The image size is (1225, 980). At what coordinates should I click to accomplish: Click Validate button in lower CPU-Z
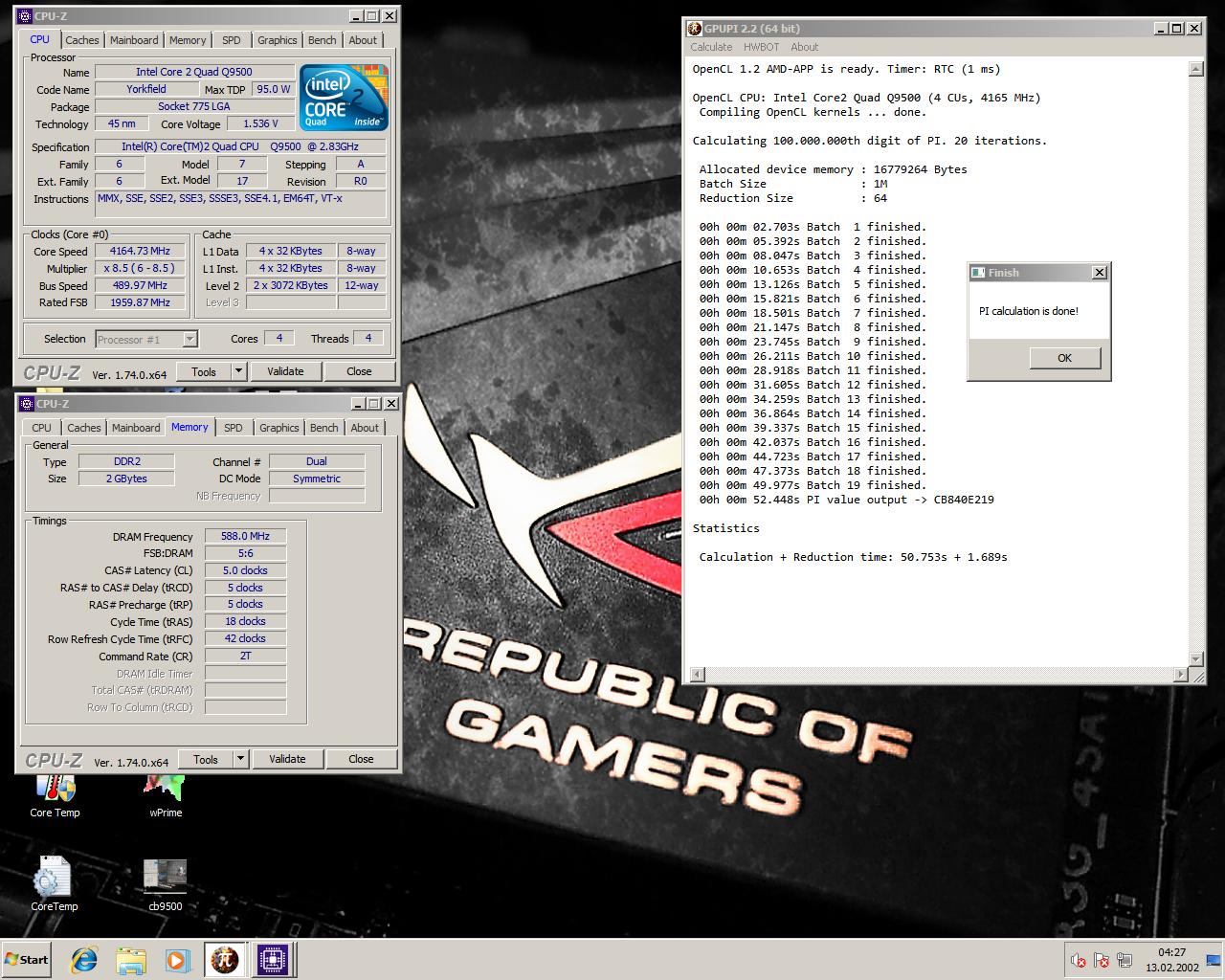pyautogui.click(x=287, y=759)
